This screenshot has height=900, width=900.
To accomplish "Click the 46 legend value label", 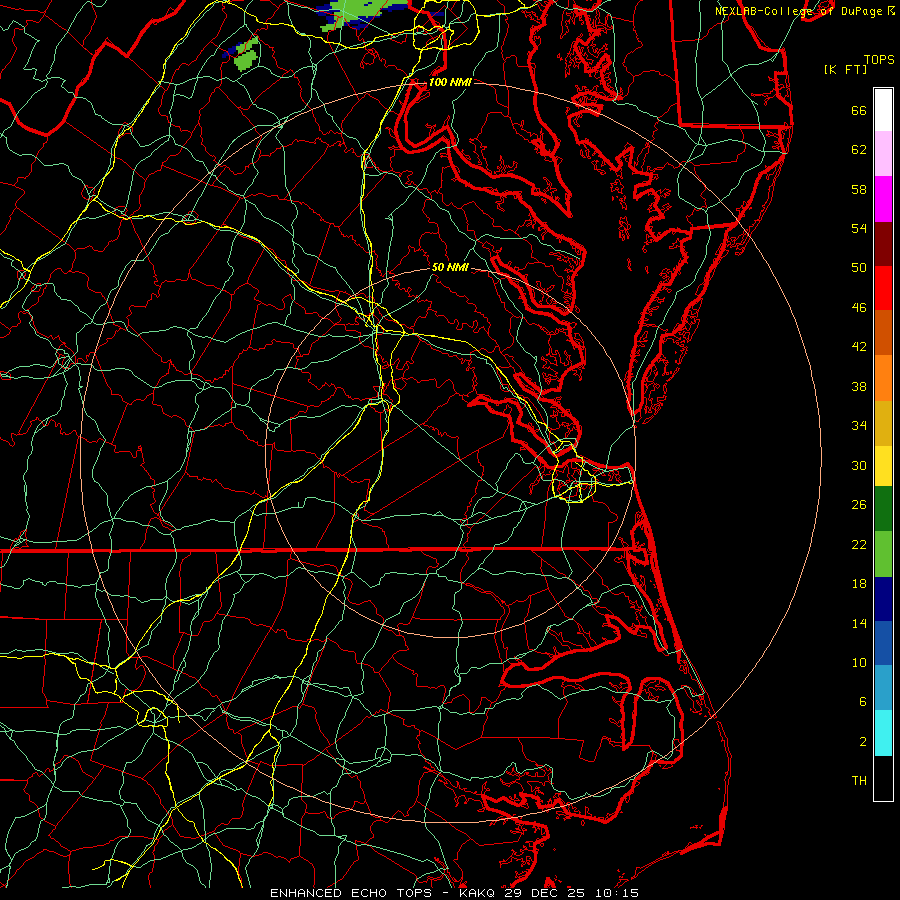I will pos(859,307).
